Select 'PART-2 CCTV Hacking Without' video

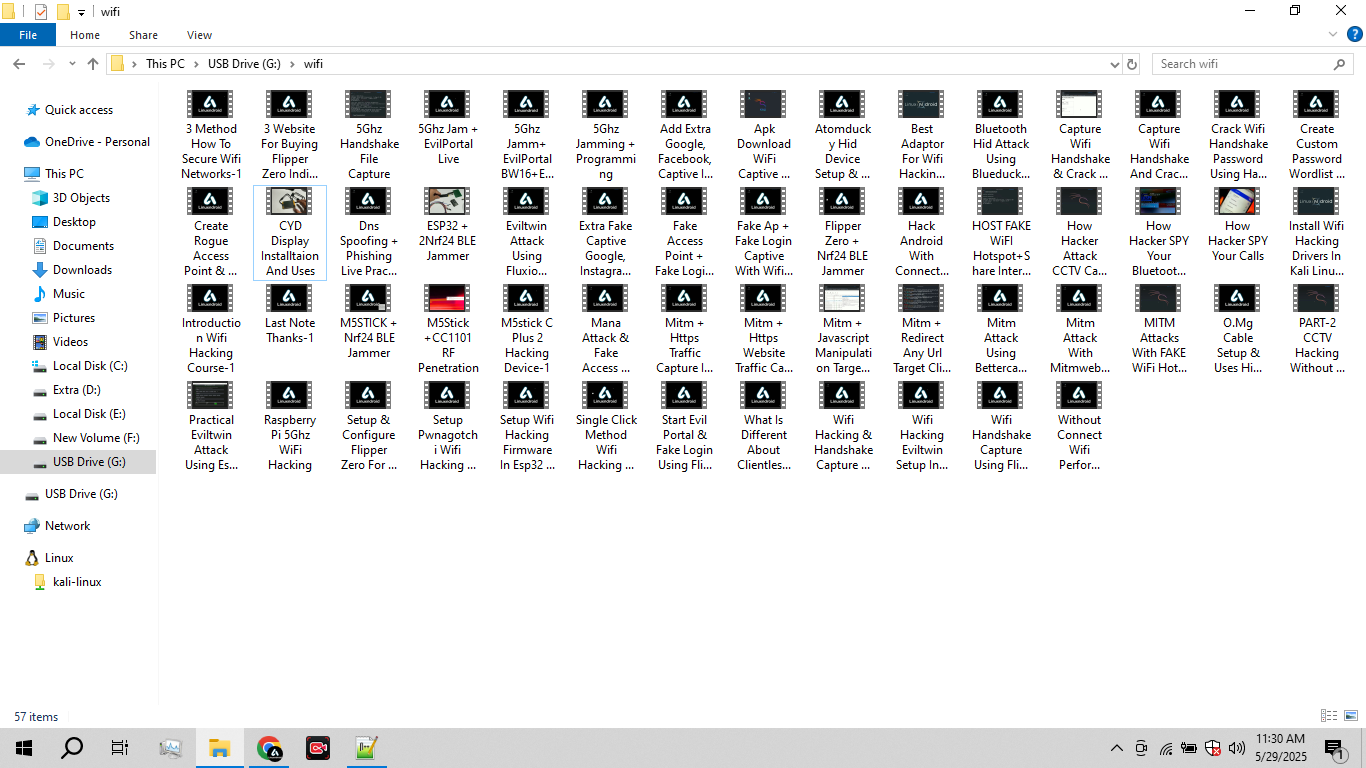tap(1316, 329)
